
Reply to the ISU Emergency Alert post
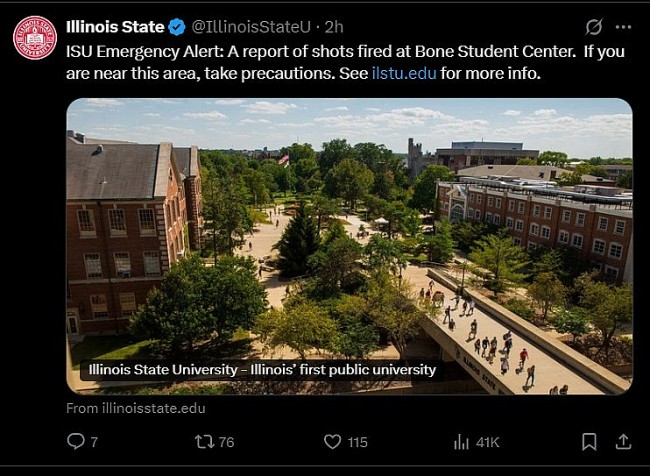point(76,441)
